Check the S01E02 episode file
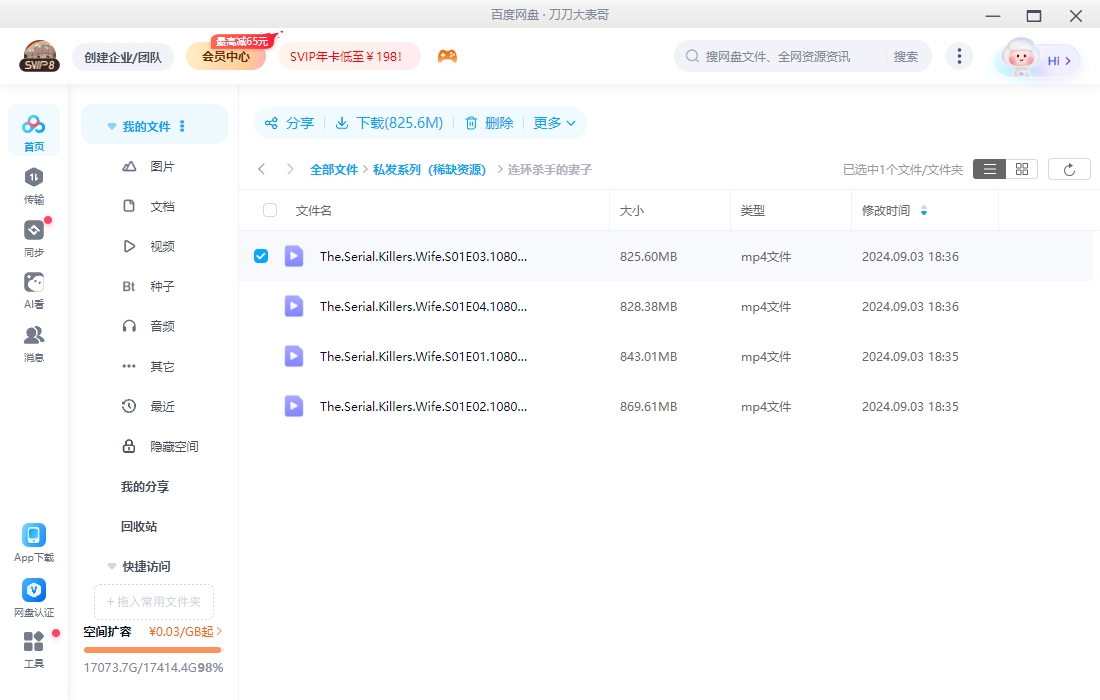 click(x=261, y=406)
